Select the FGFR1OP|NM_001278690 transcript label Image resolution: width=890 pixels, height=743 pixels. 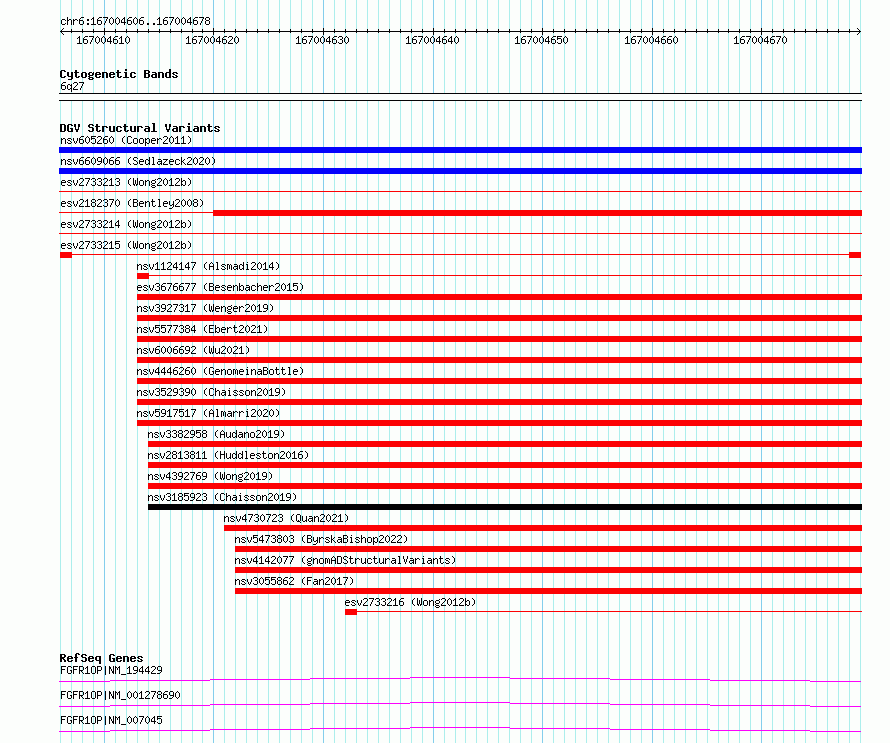[x=120, y=695]
